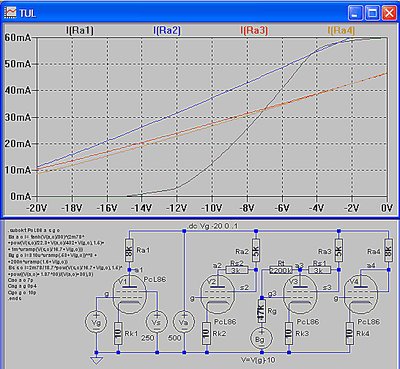Image resolution: width=400 pixels, height=369 pixels.
Task: Select the cathode resistor Rk1
Action: tap(118, 333)
